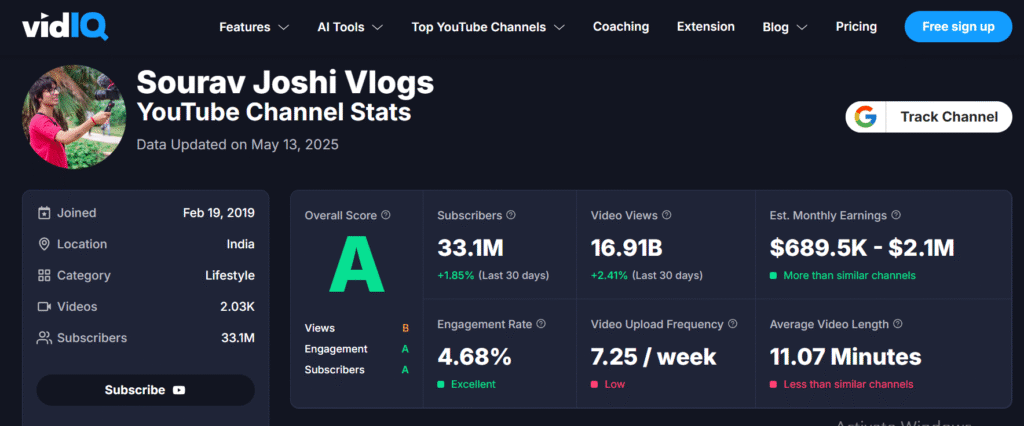
Task: Click the '2.03K' videos value
Action: coord(238,307)
